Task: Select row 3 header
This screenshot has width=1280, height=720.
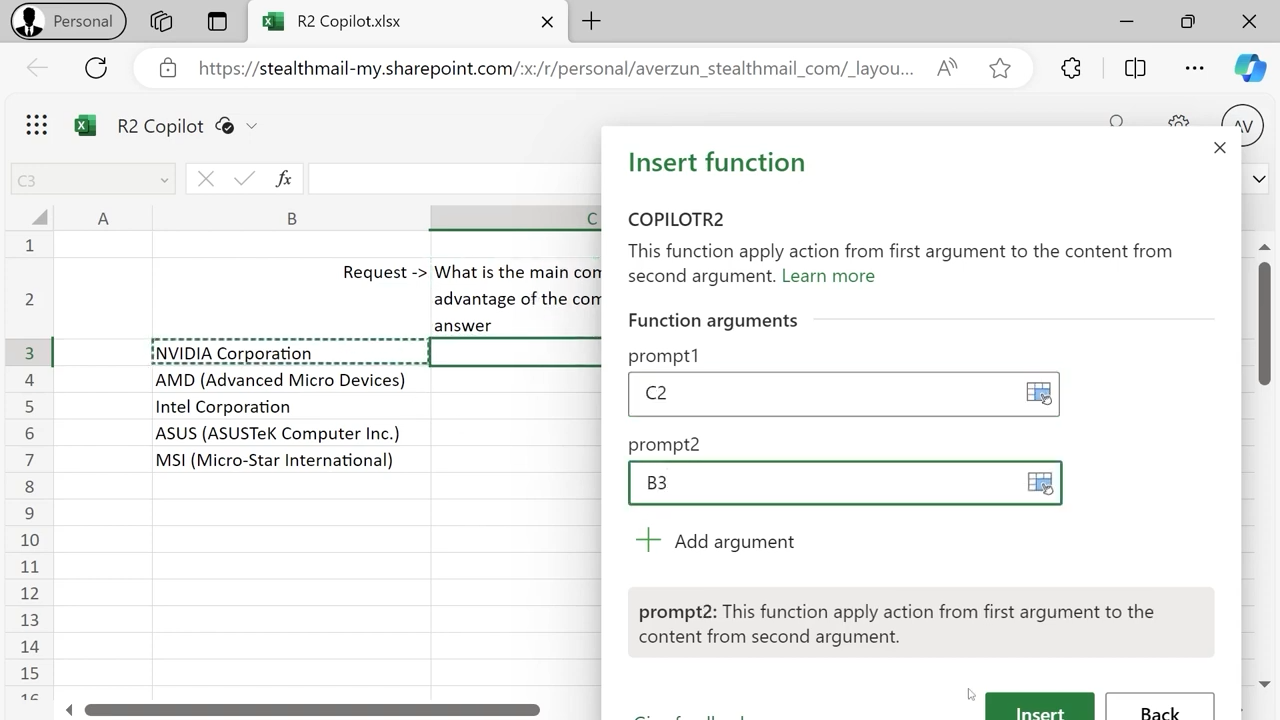Action: tap(29, 353)
